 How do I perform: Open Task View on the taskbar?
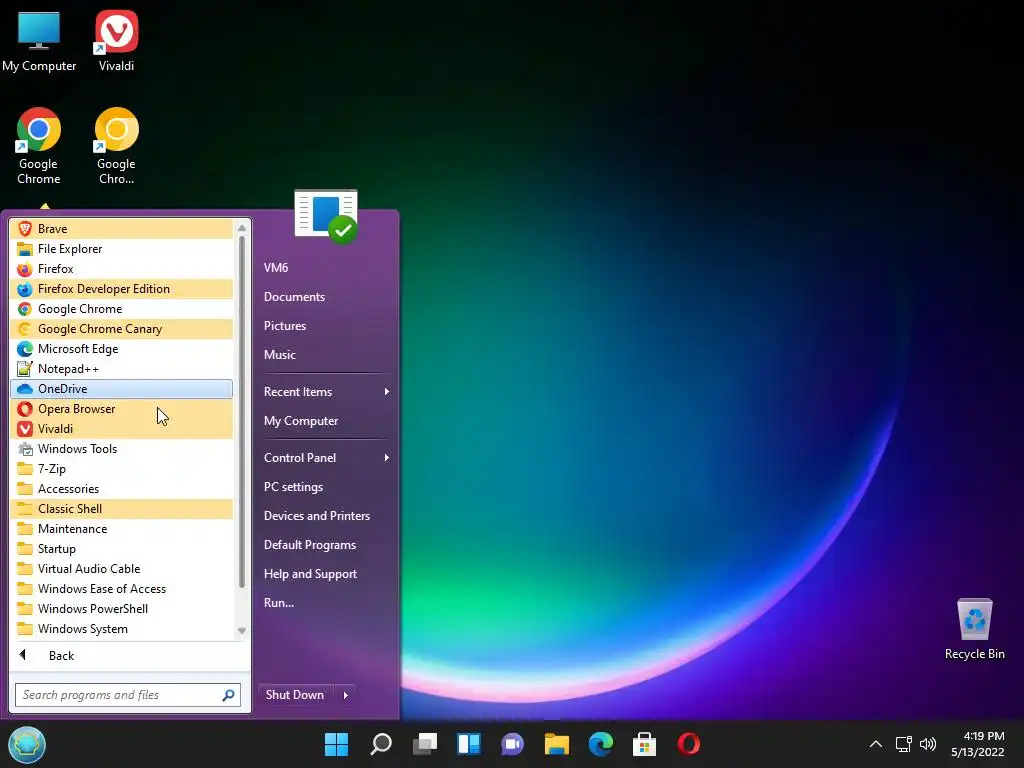(x=424, y=744)
